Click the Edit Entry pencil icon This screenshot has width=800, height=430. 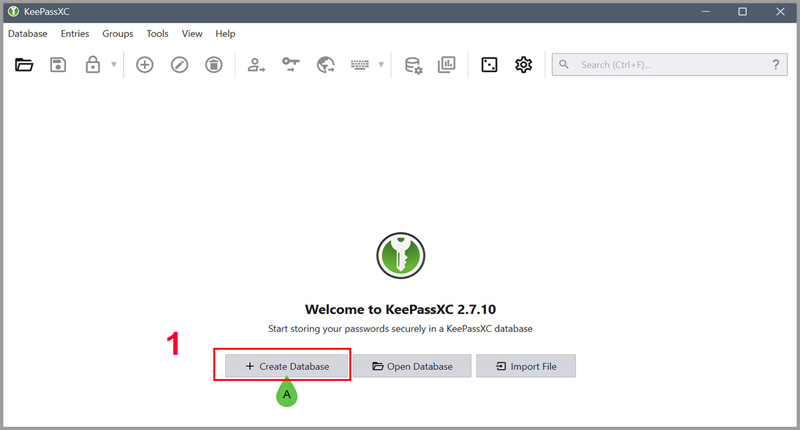tap(180, 65)
